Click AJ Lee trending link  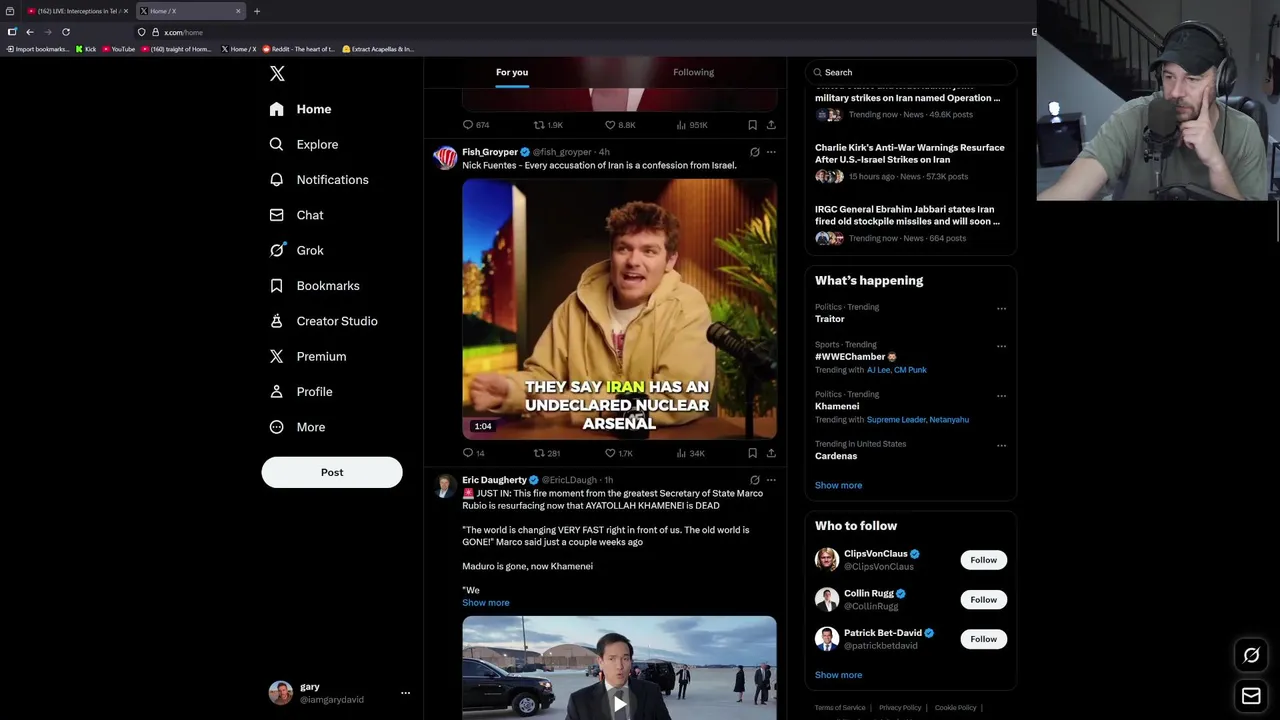click(878, 370)
